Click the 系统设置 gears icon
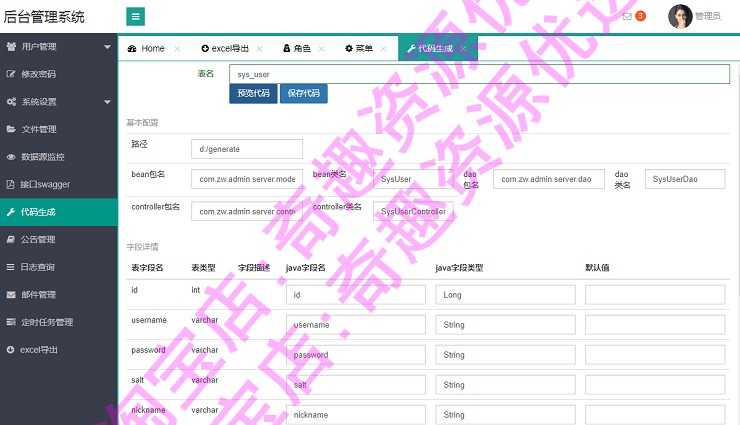This screenshot has width=740, height=425. (x=11, y=101)
